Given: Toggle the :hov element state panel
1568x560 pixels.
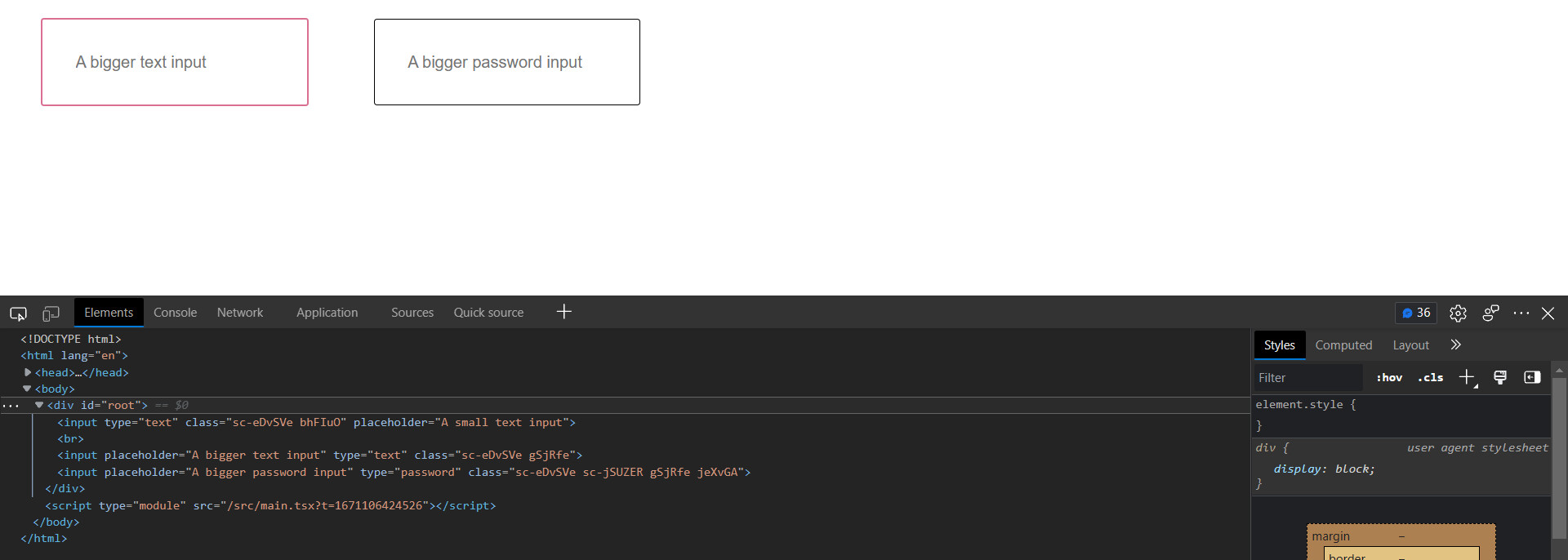Looking at the screenshot, I should tap(1388, 377).
